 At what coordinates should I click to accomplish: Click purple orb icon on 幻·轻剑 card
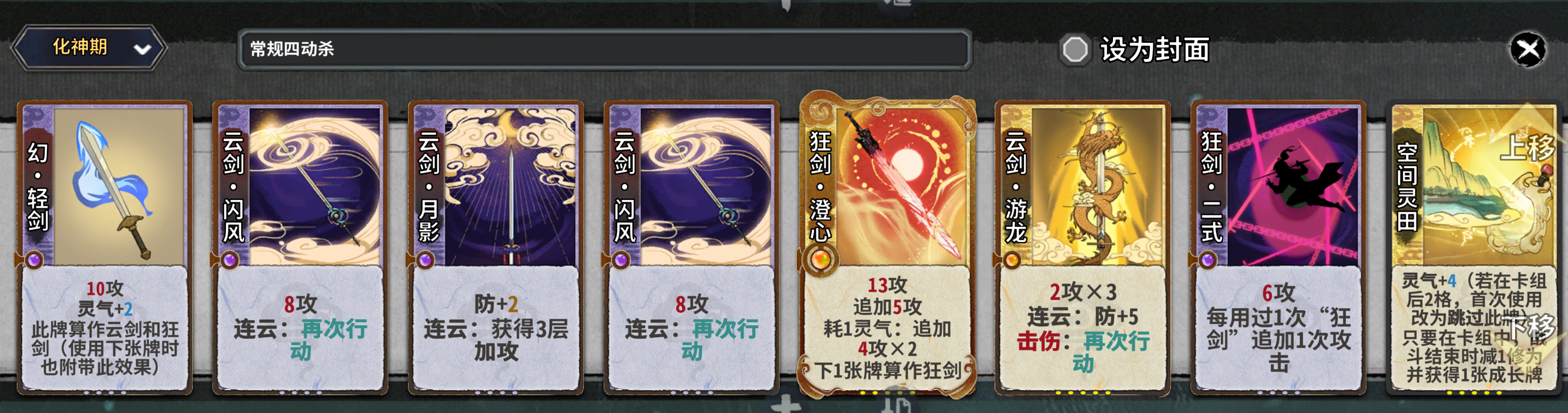click(34, 260)
